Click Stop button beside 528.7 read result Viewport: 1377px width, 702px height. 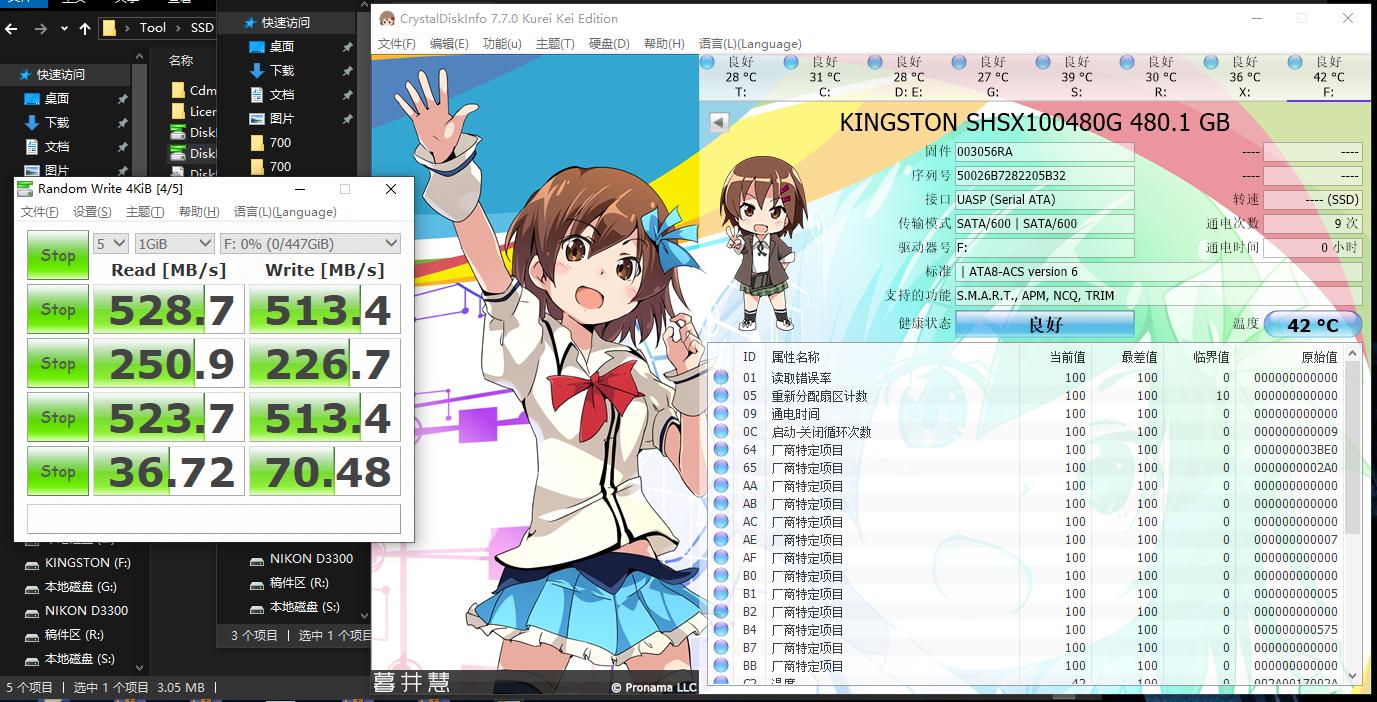58,309
